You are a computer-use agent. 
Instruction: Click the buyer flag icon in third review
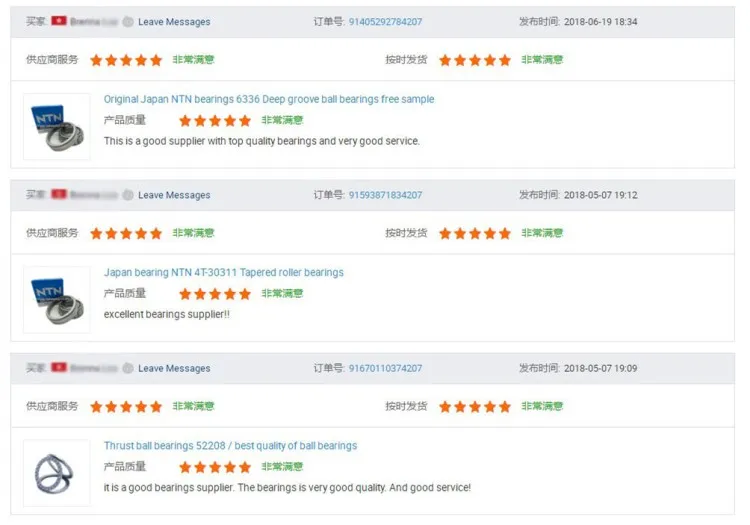(59, 367)
